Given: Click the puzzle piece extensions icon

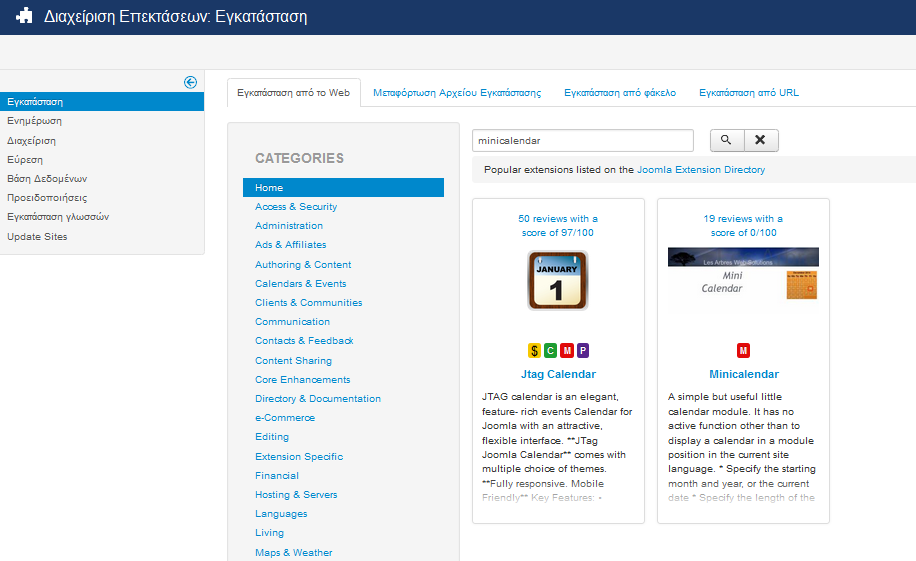Looking at the screenshot, I should pyautogui.click(x=25, y=16).
